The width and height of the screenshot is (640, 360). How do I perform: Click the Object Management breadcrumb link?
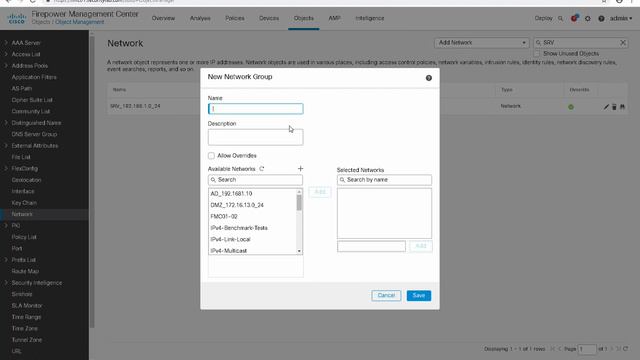click(80, 22)
